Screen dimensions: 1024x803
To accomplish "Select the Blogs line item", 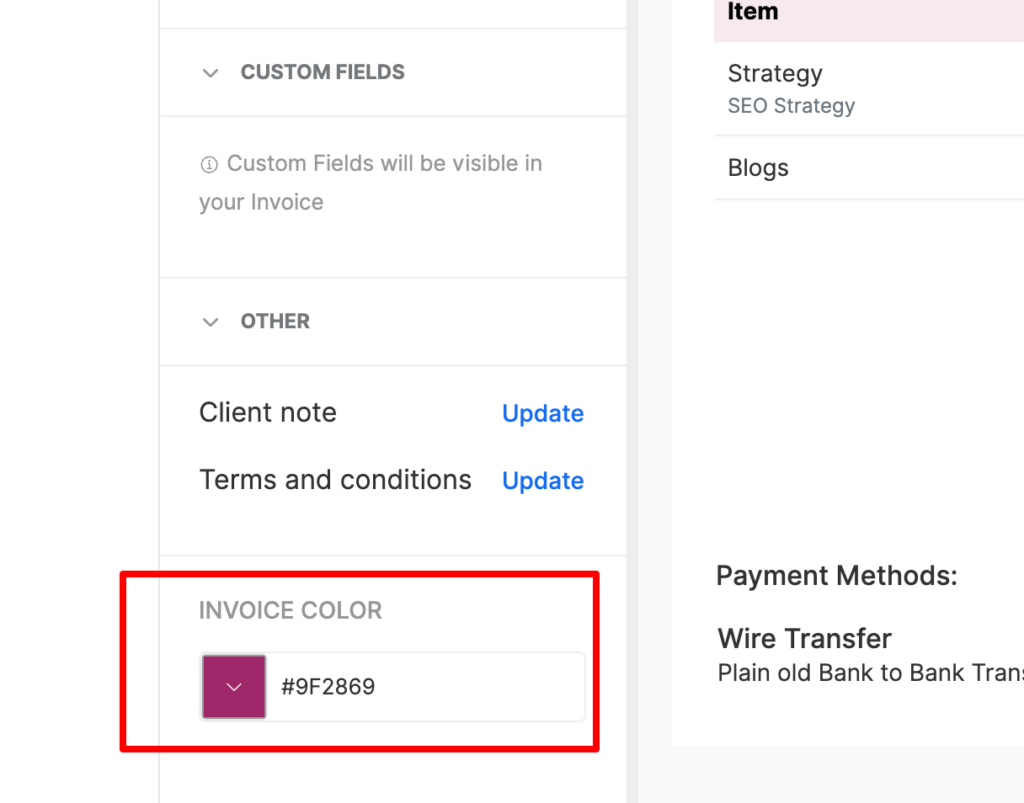I will click(x=757, y=168).
